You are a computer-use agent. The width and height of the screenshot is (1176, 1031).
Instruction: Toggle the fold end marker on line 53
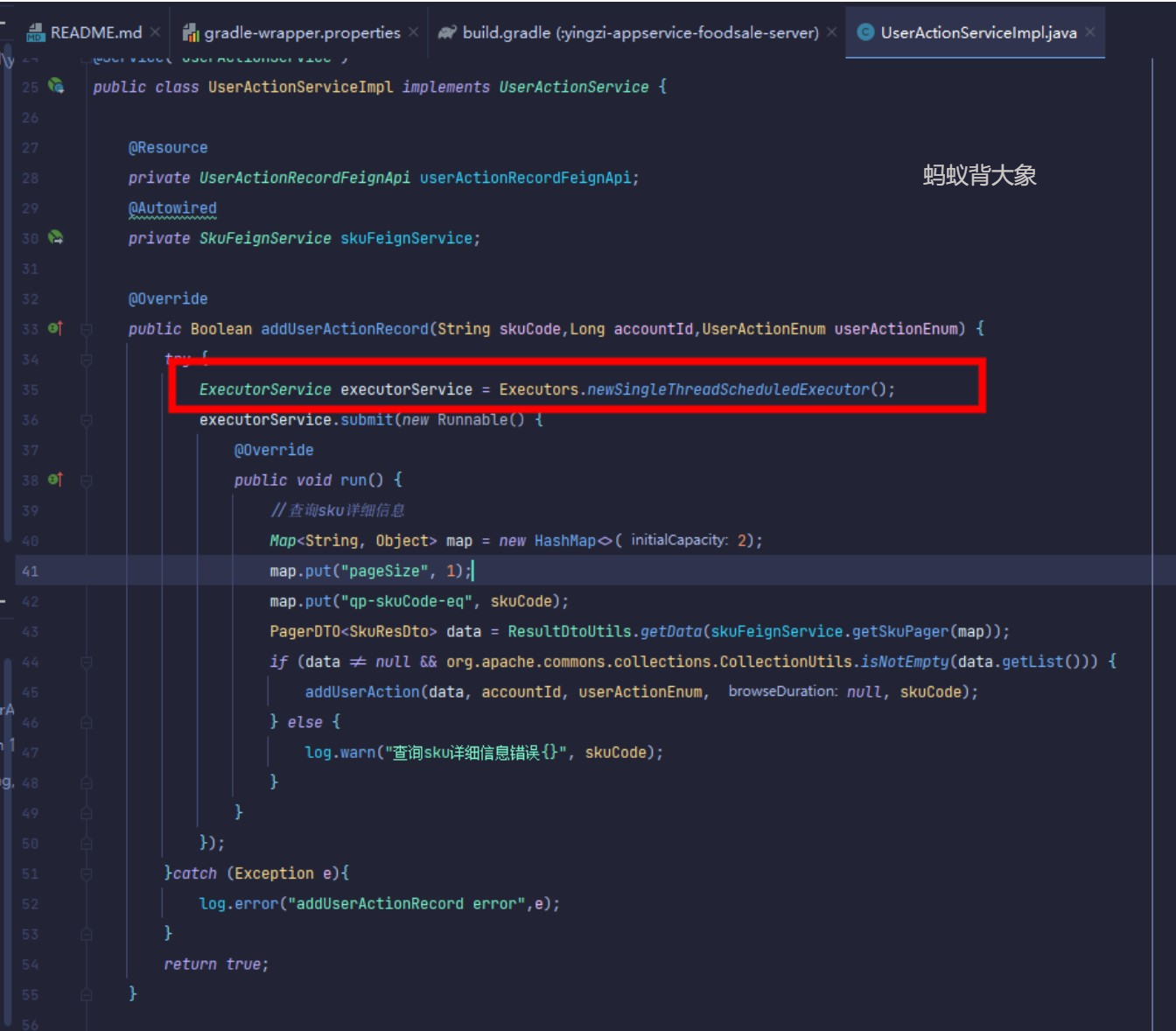click(87, 935)
